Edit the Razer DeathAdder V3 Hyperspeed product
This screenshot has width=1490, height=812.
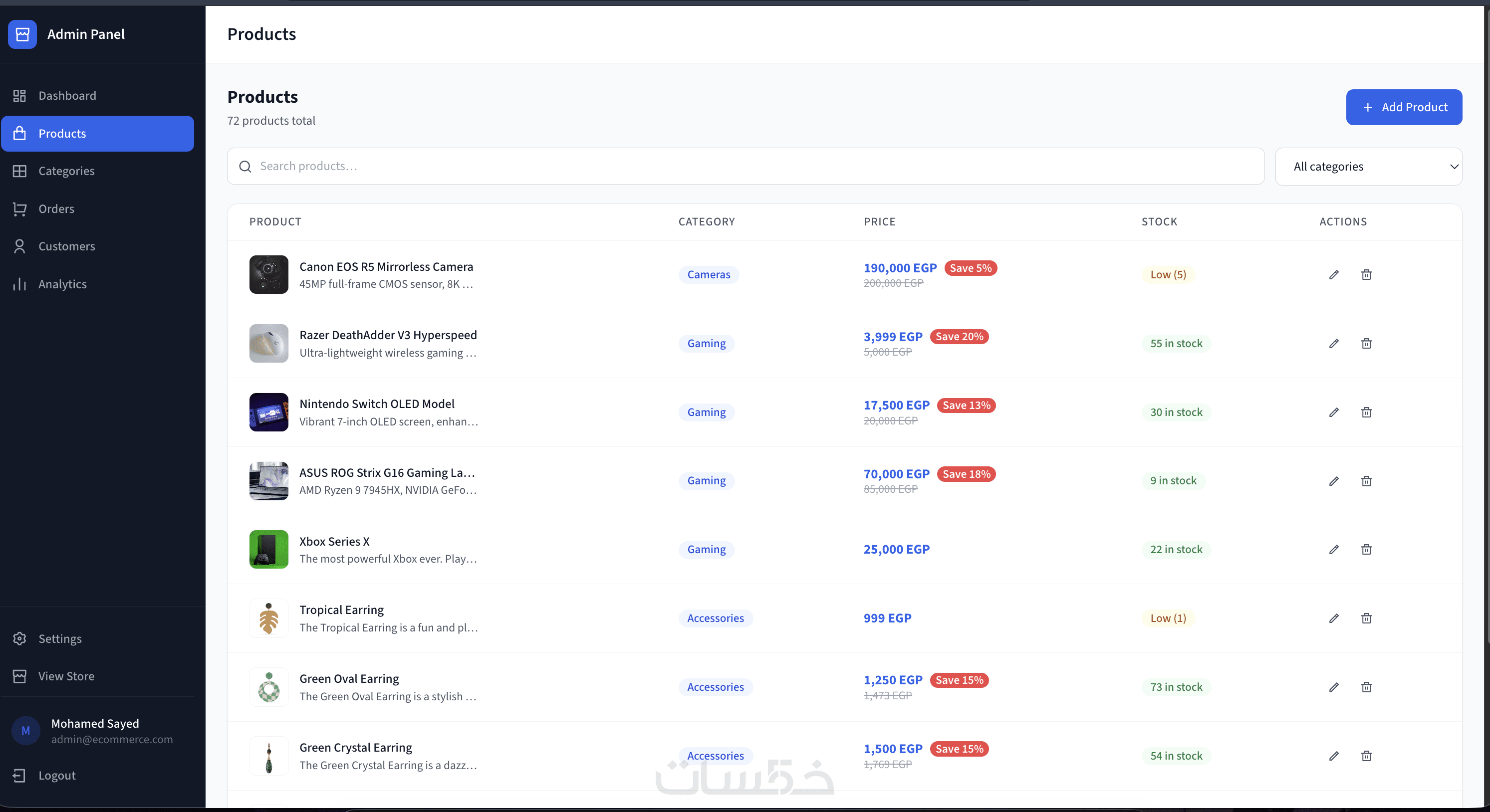[1334, 344]
